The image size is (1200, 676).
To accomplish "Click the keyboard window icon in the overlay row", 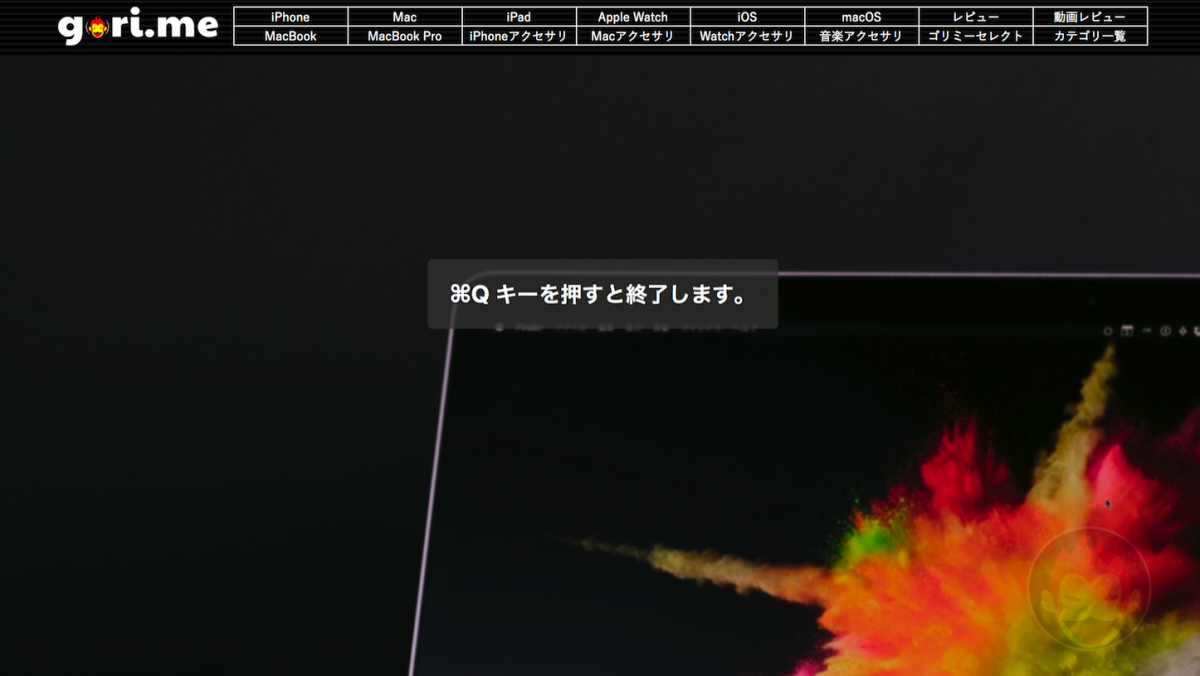I will tap(1127, 330).
